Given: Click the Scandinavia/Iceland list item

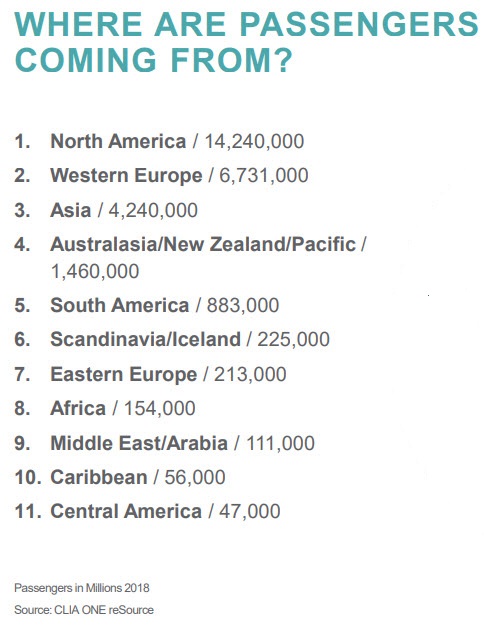Looking at the screenshot, I should 172,339.
